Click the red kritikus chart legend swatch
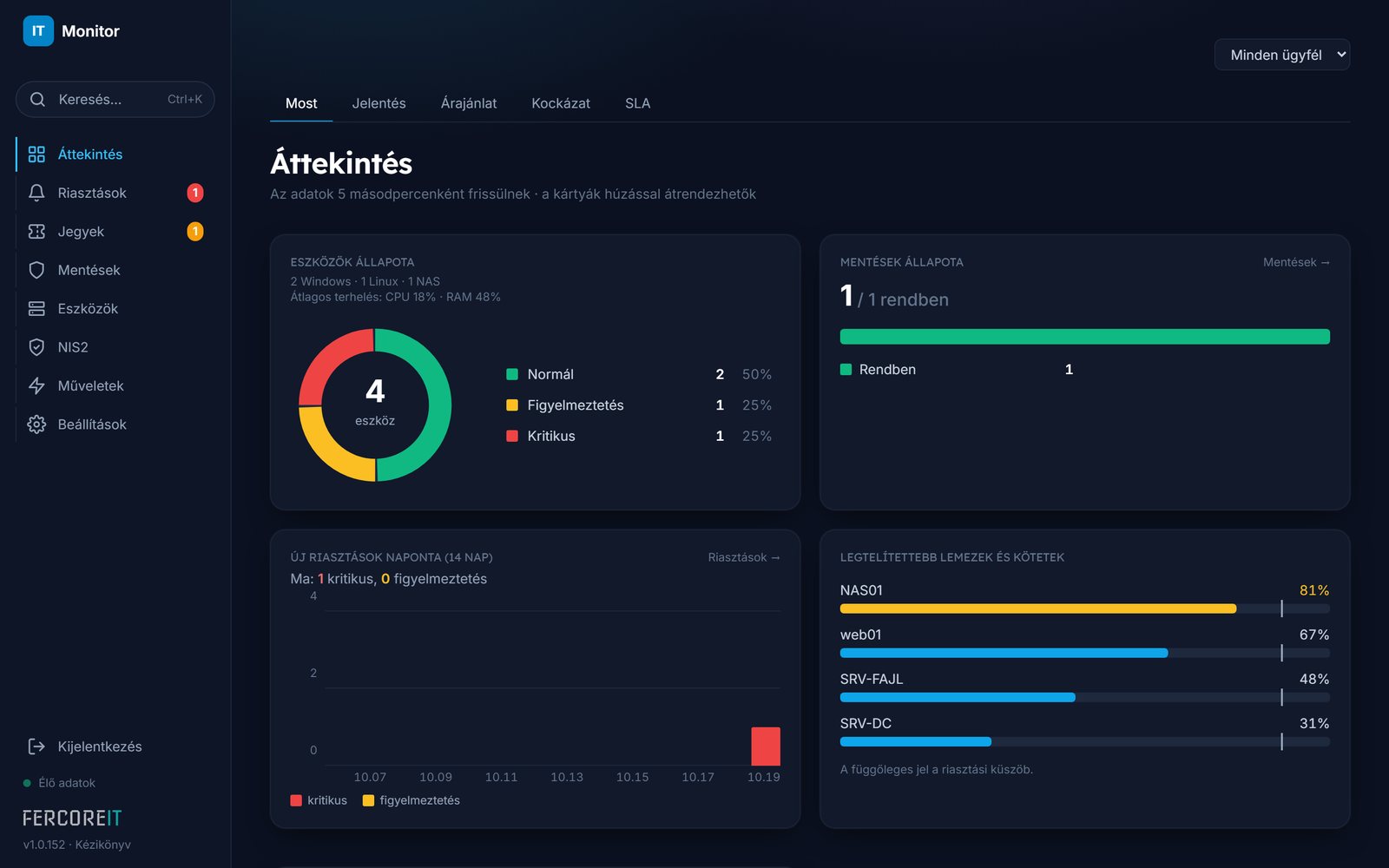 [x=296, y=800]
